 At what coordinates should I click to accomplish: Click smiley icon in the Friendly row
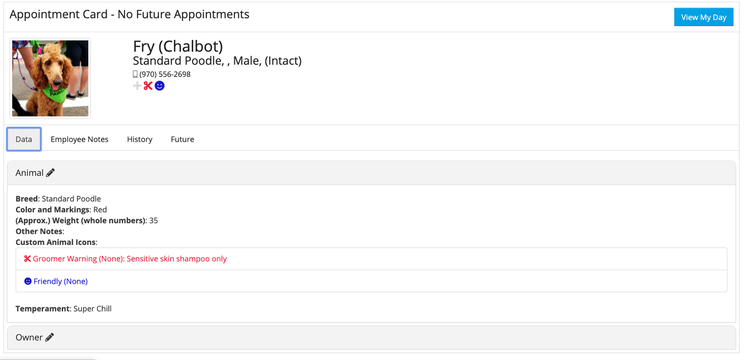[x=28, y=282]
